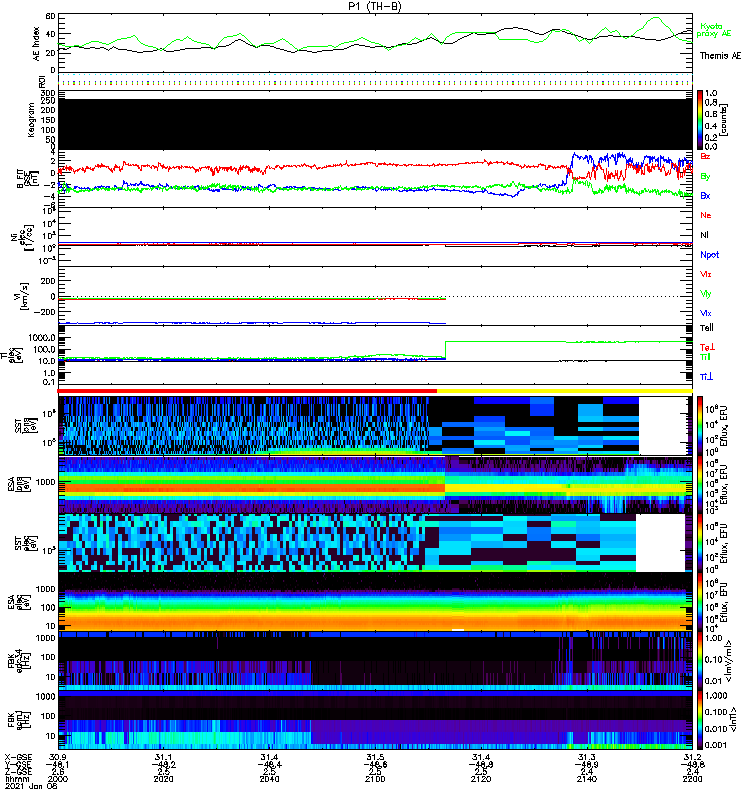Image resolution: width=750 pixels, height=800 pixels.
Task: Click the ROI dotted strip label
Action: pyautogui.click(x=42, y=82)
